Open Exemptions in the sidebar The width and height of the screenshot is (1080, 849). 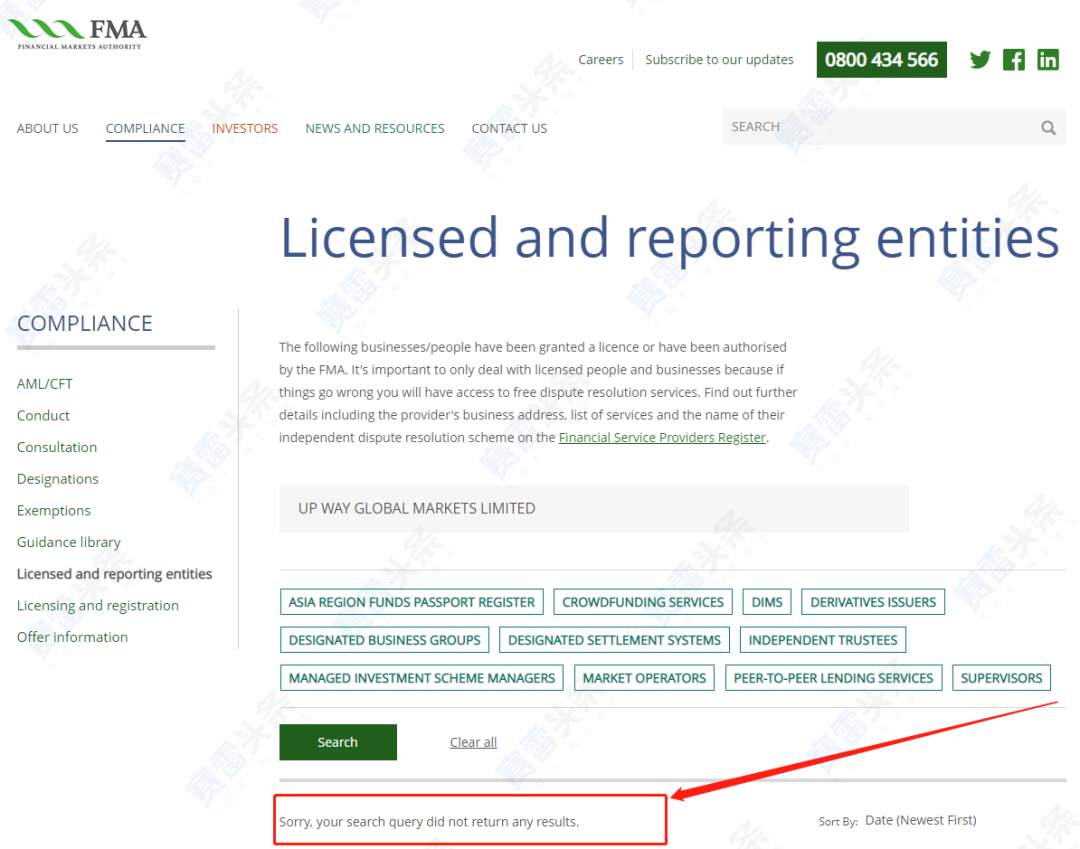coord(54,511)
